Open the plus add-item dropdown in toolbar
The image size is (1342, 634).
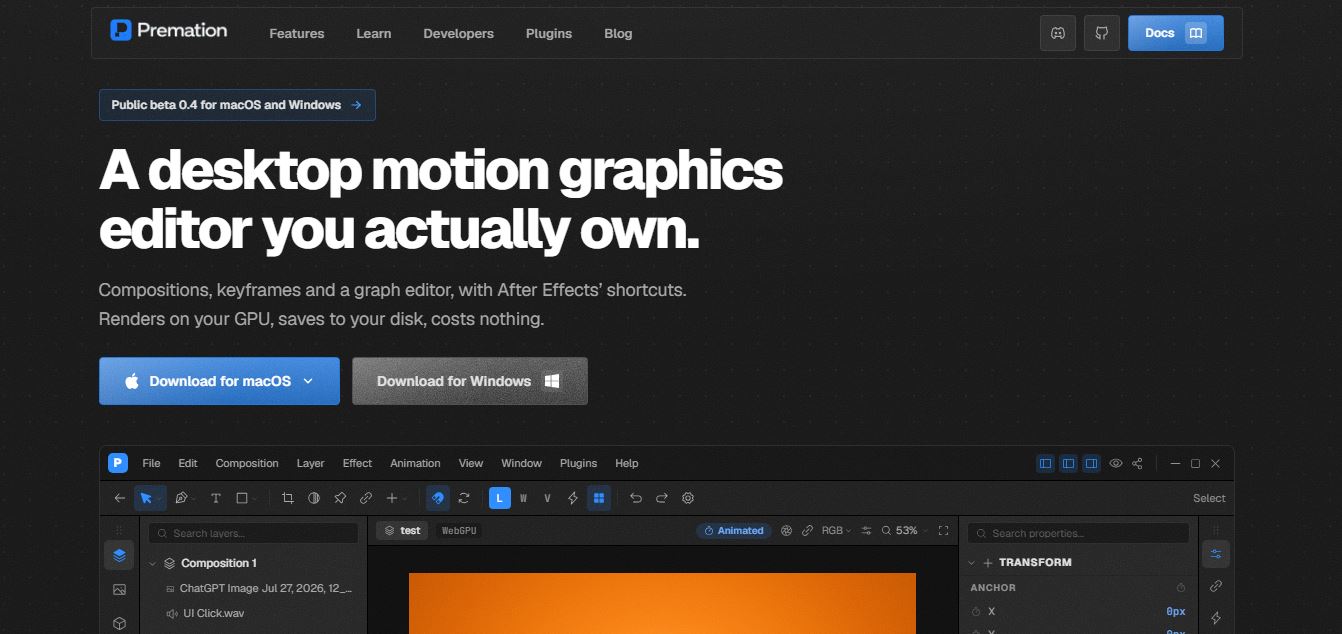396,498
